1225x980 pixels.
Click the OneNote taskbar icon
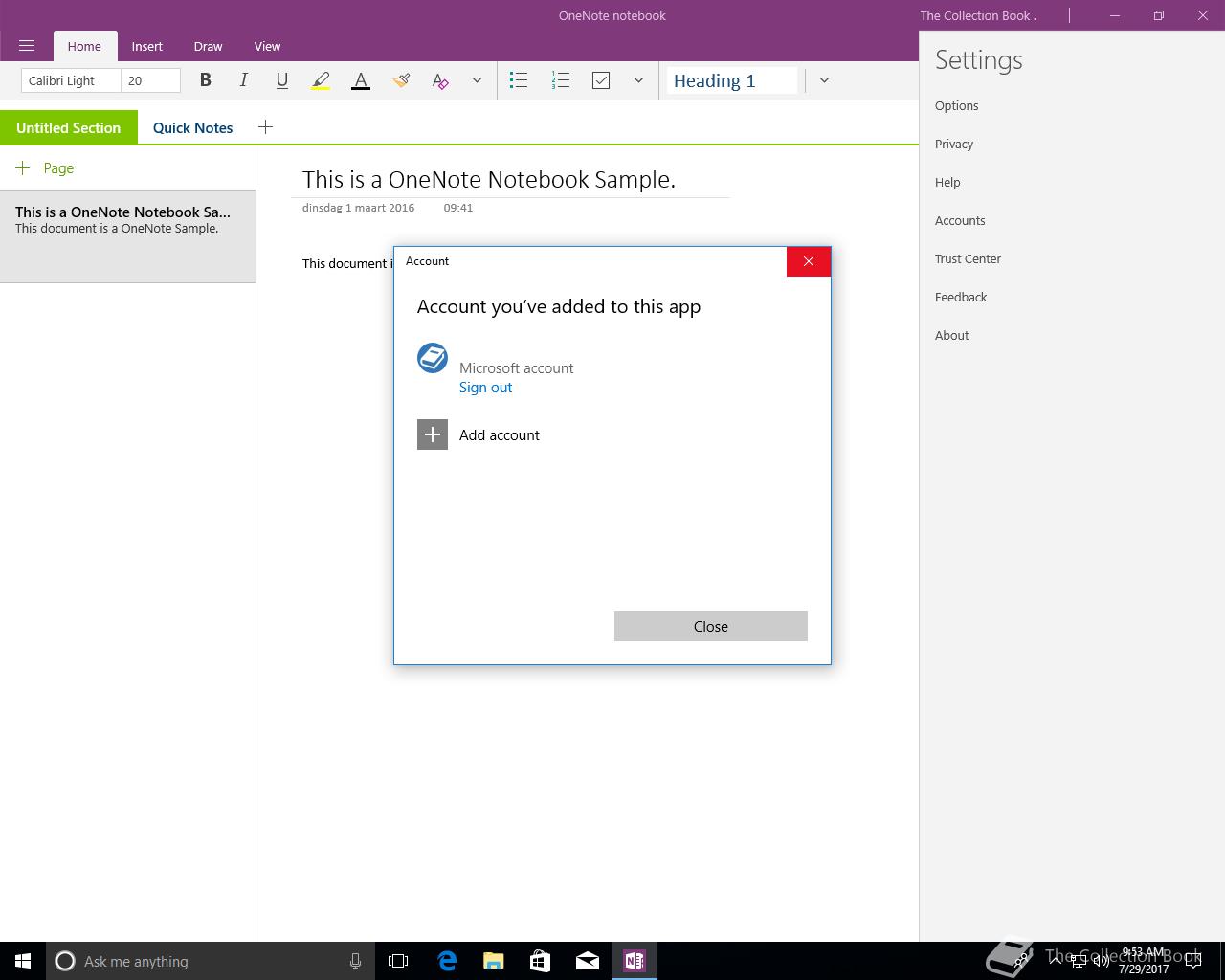pyautogui.click(x=635, y=961)
